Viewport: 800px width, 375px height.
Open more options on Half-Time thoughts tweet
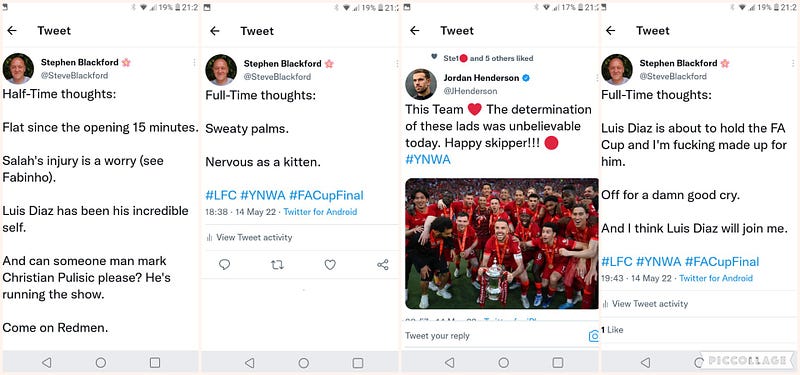coord(194,62)
